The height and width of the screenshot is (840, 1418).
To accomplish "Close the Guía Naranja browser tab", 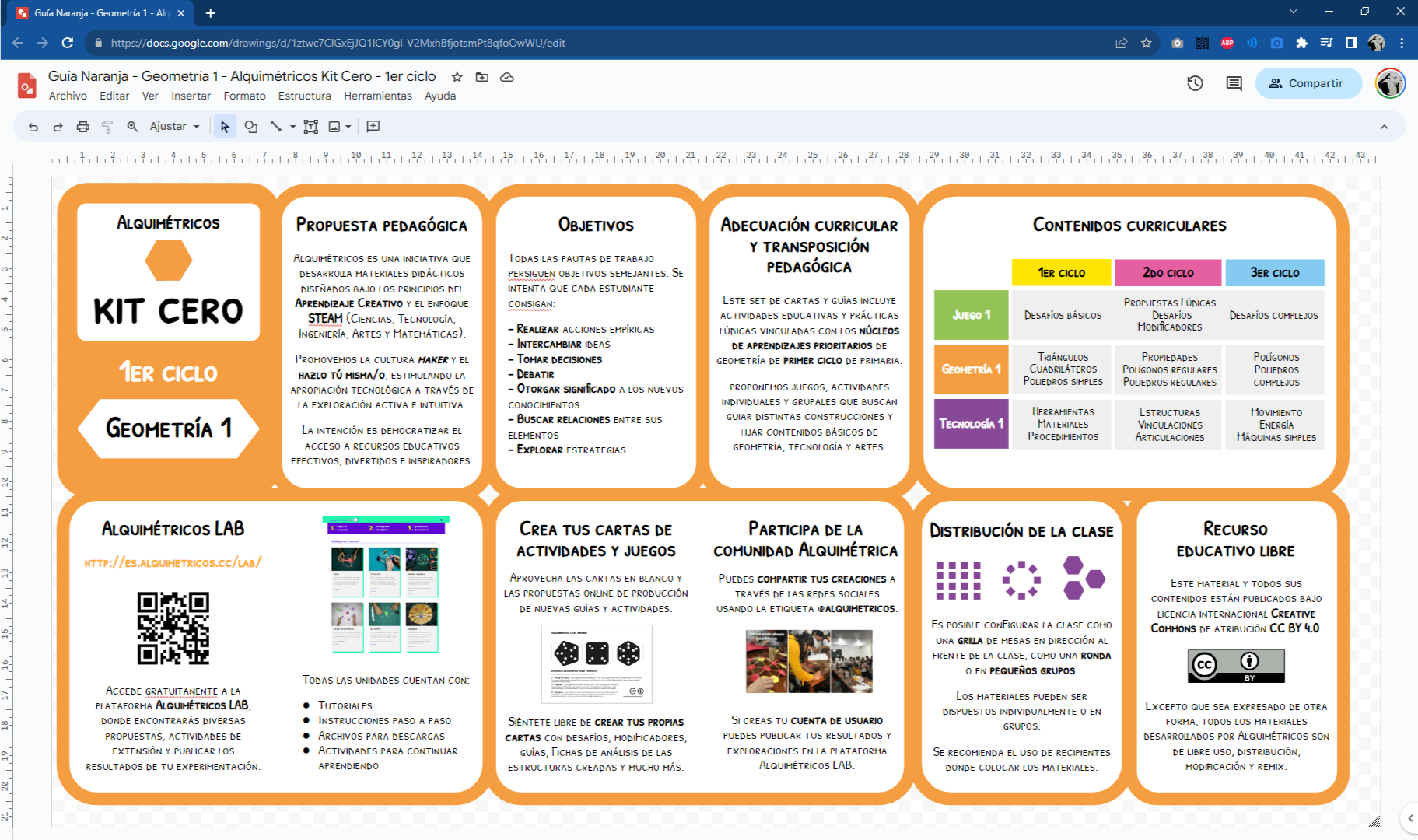I will [181, 13].
